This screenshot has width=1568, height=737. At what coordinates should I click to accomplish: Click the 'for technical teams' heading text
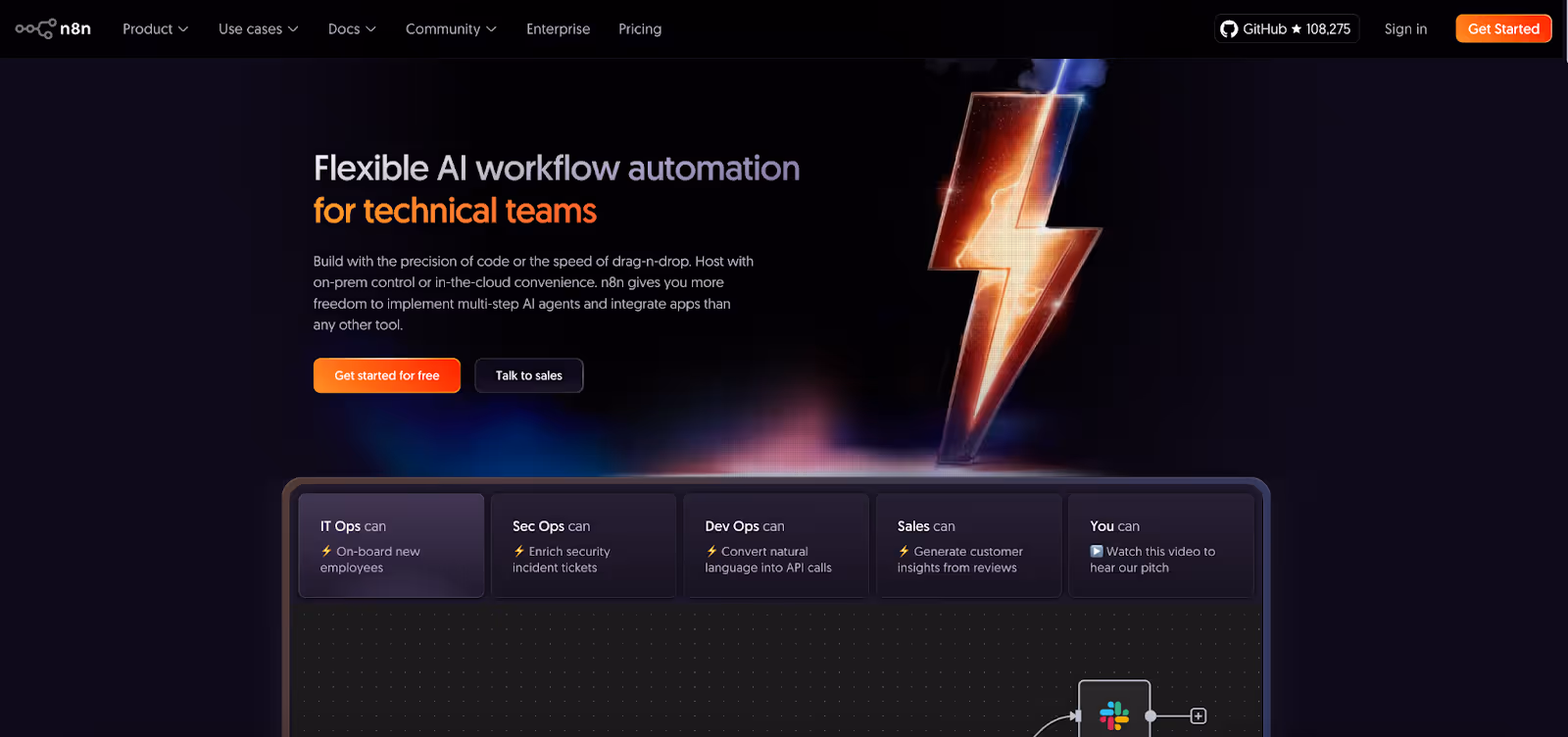point(455,211)
